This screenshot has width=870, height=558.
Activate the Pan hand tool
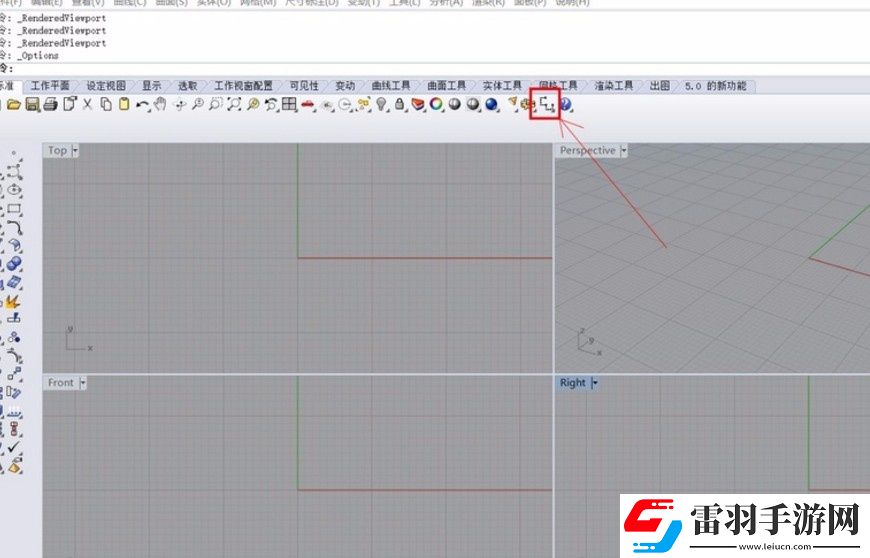pyautogui.click(x=160, y=104)
